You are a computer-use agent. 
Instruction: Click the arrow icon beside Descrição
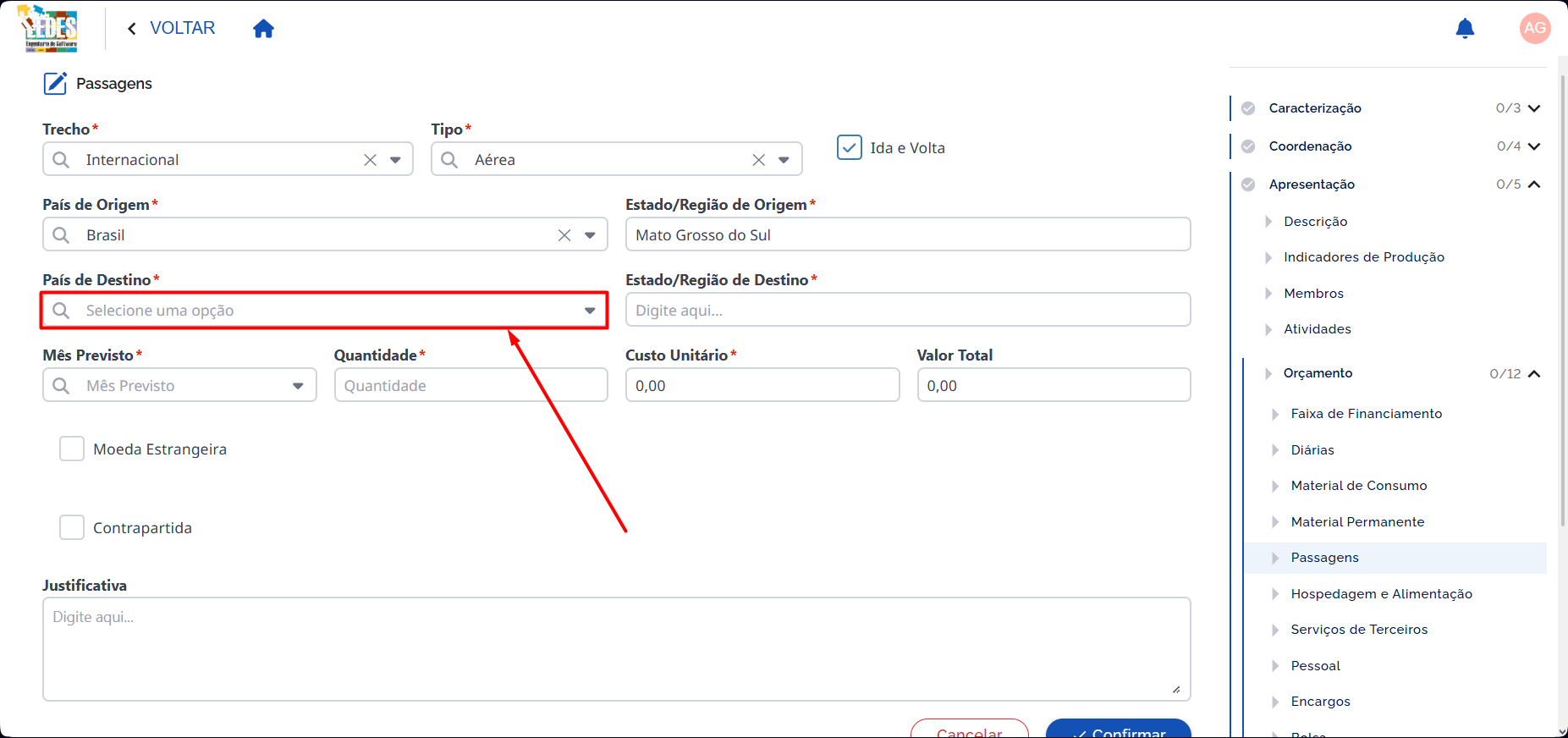click(1268, 222)
